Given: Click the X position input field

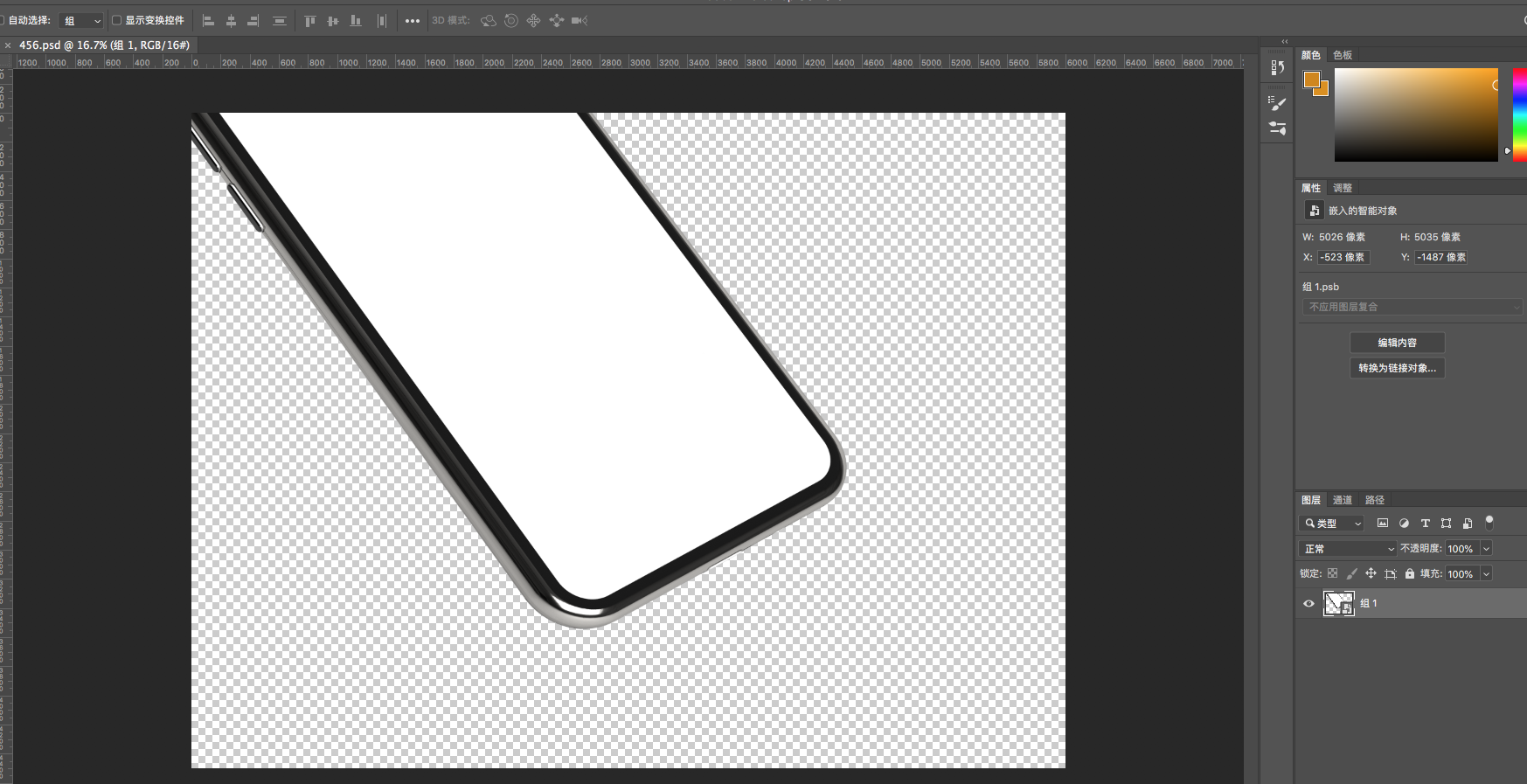Looking at the screenshot, I should coord(1343,257).
